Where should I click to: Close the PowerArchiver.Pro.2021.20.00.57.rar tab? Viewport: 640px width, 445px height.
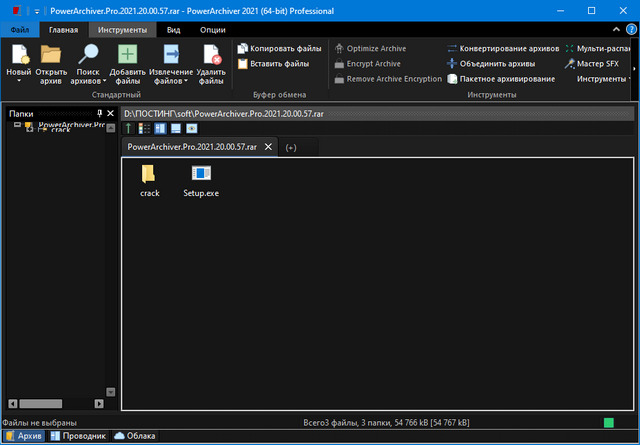click(x=267, y=147)
